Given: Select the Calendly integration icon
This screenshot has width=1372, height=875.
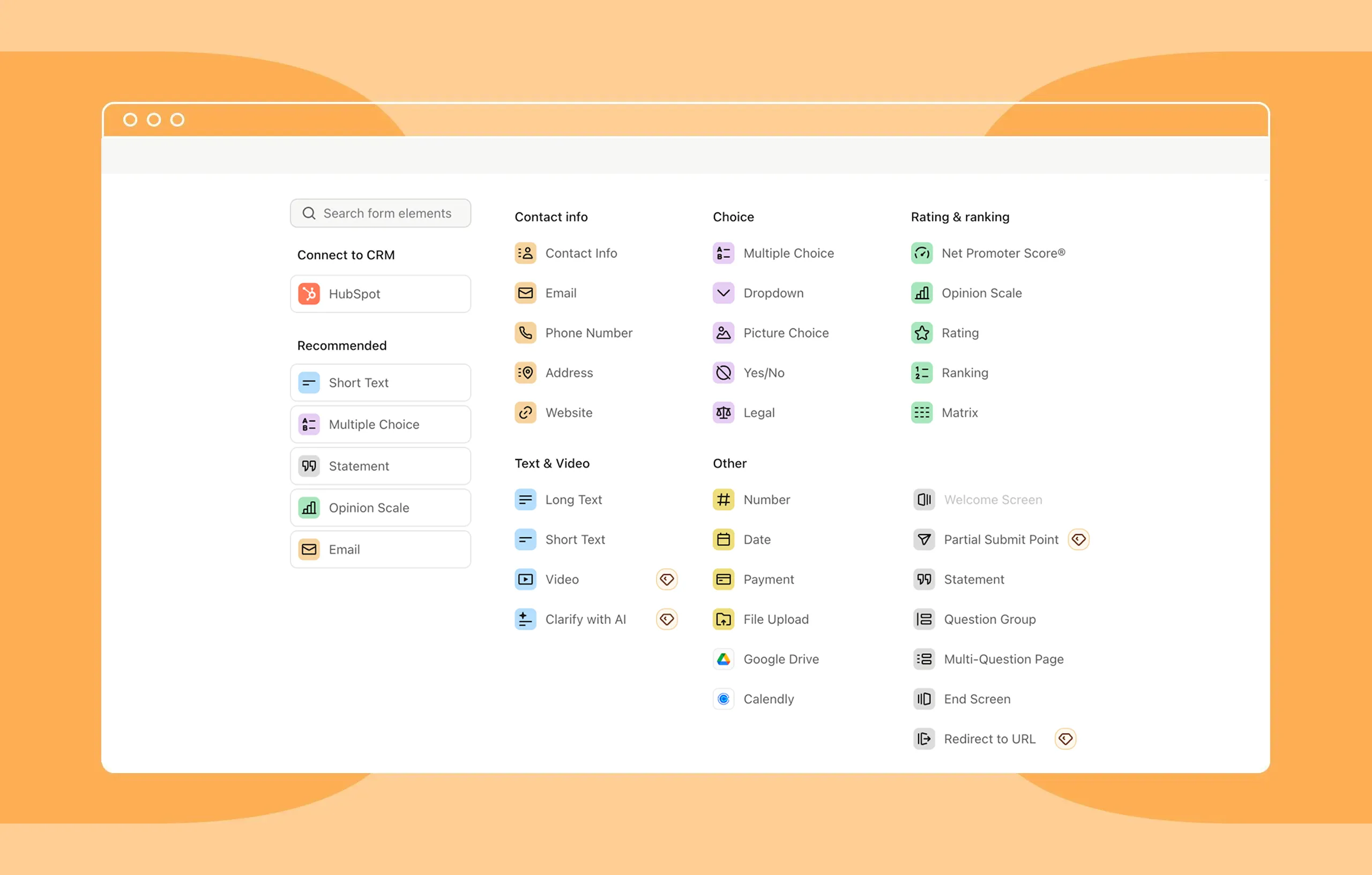Looking at the screenshot, I should pos(723,699).
